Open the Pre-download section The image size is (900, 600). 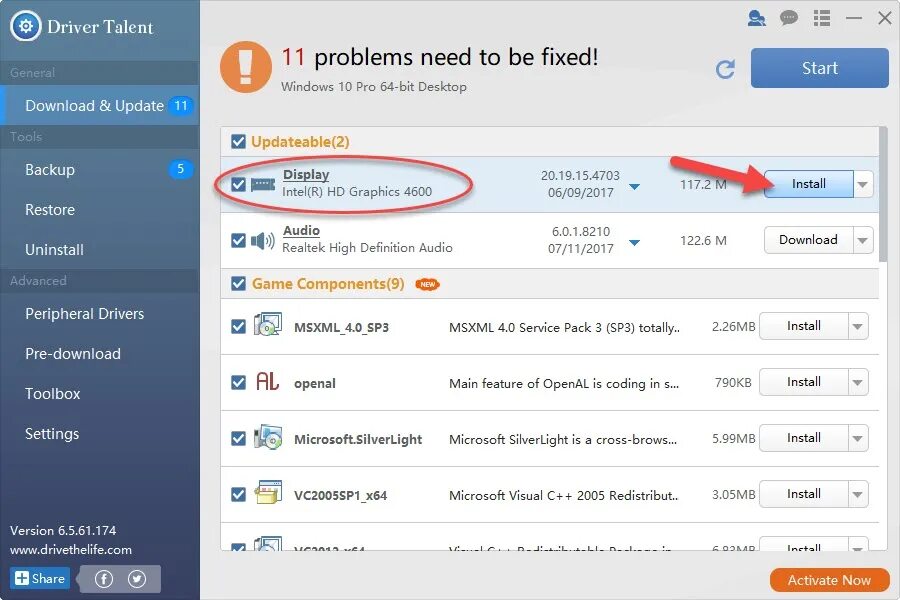click(99, 354)
